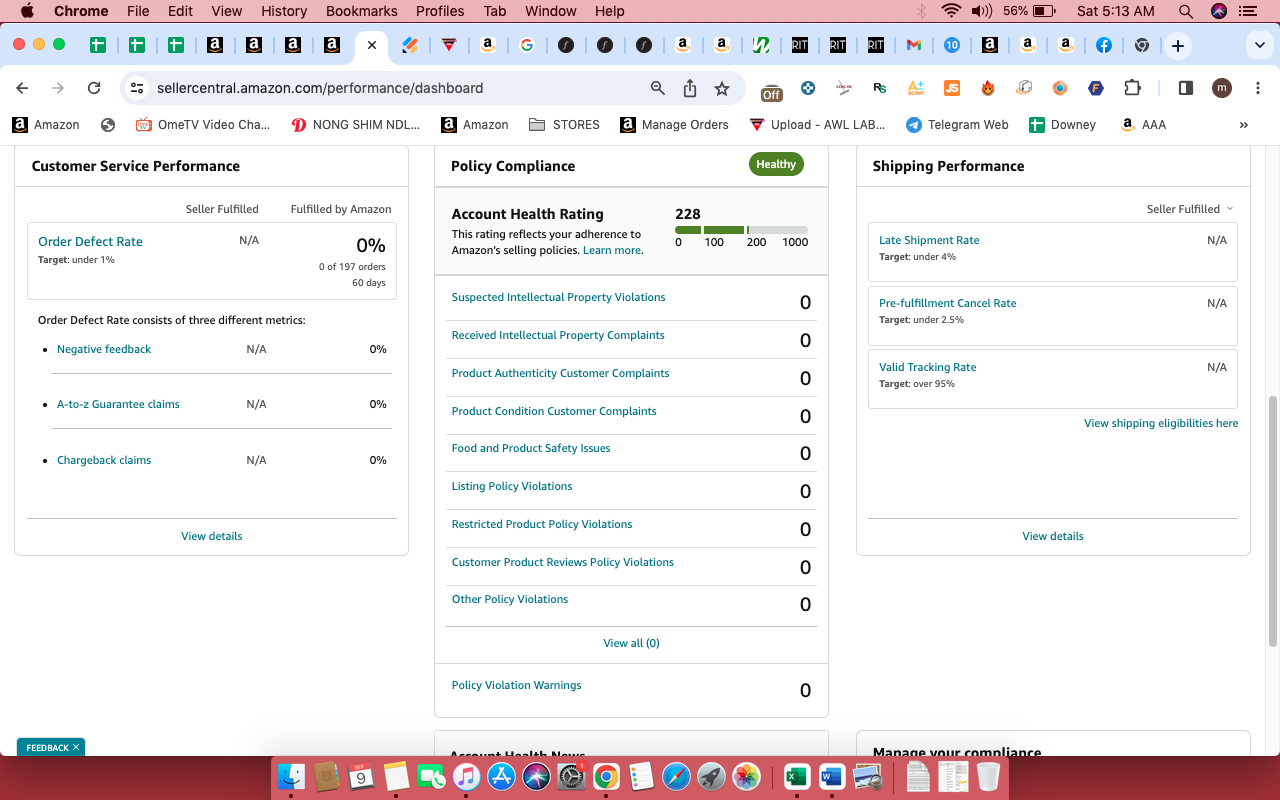Image resolution: width=1280 pixels, height=800 pixels.
Task: Click the orange JS extension icon
Action: click(x=952, y=88)
